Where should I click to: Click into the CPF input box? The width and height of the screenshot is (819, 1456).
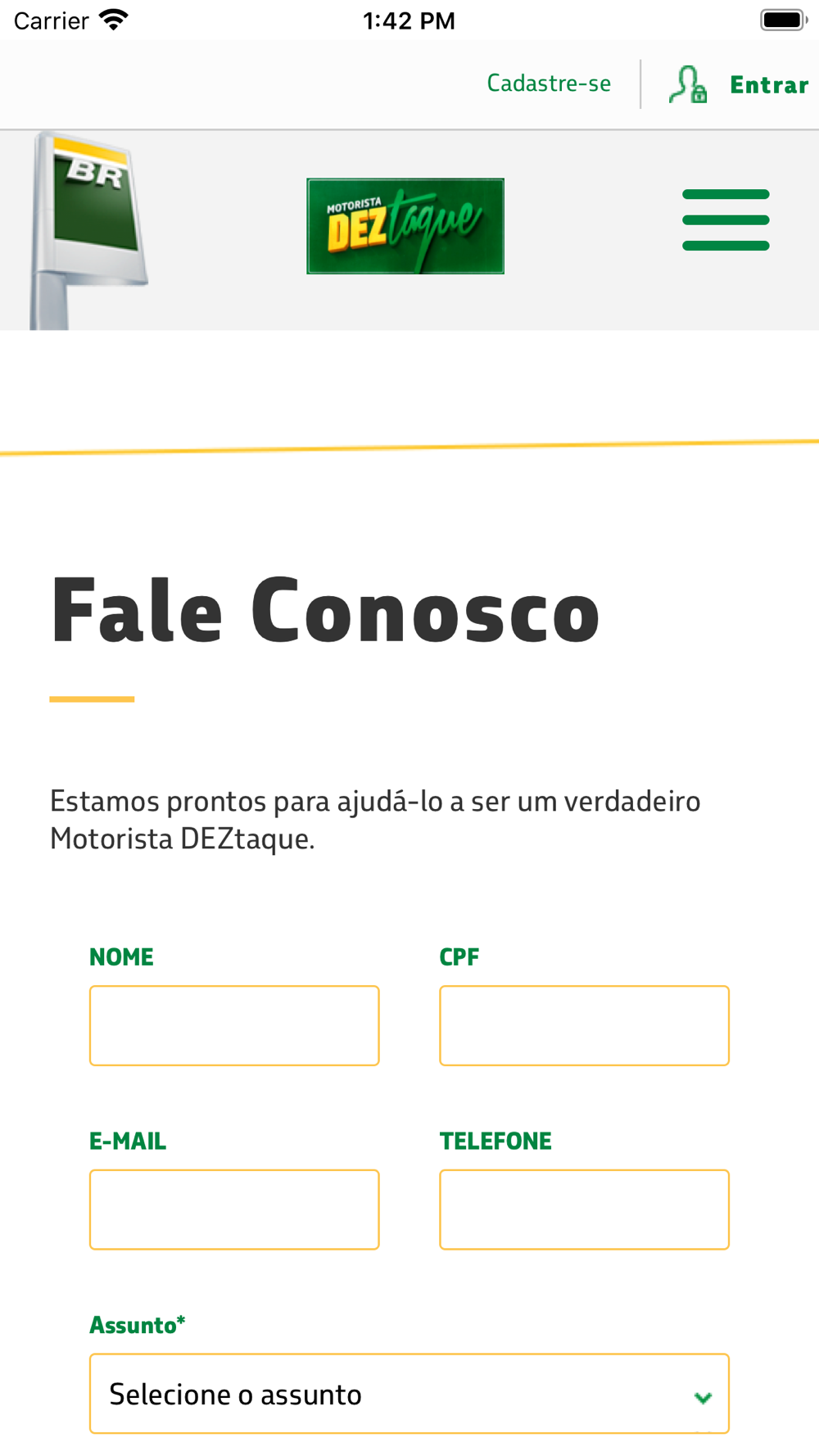[584, 1025]
